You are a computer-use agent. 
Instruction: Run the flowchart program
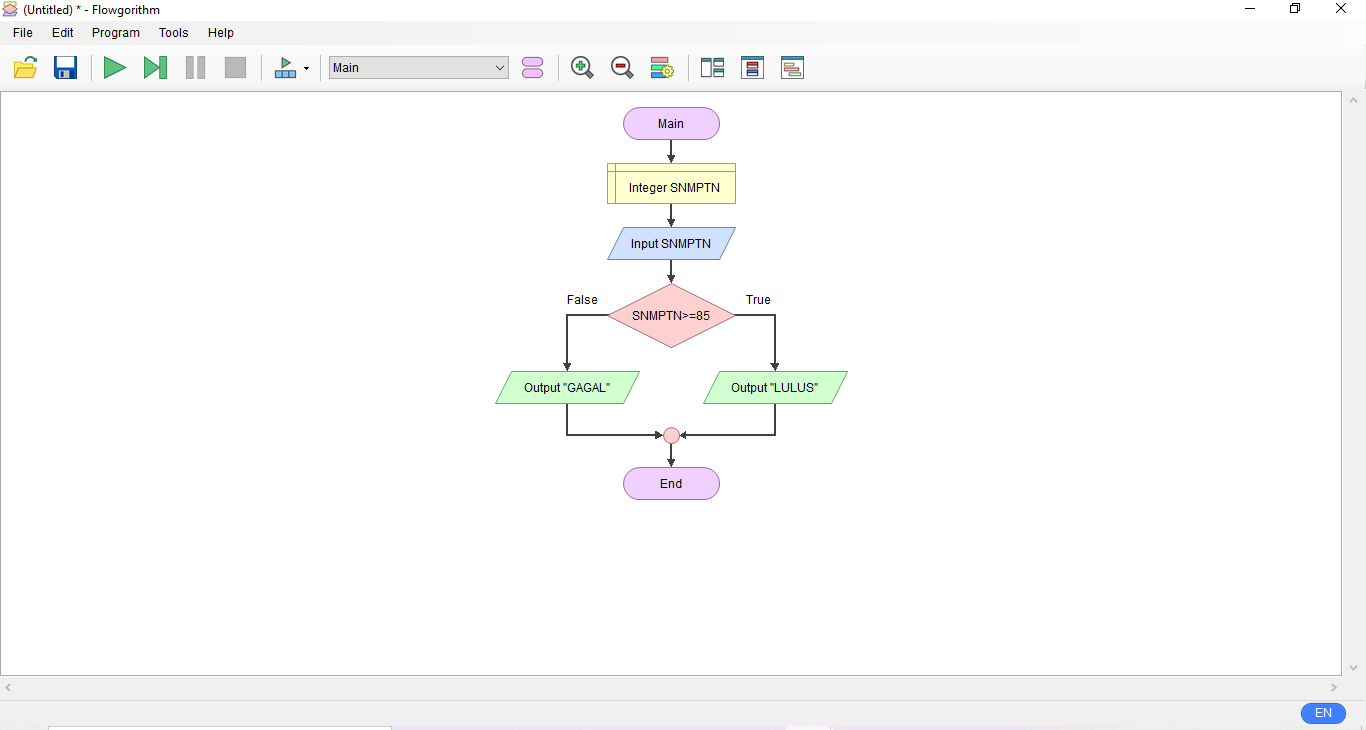[x=114, y=67]
